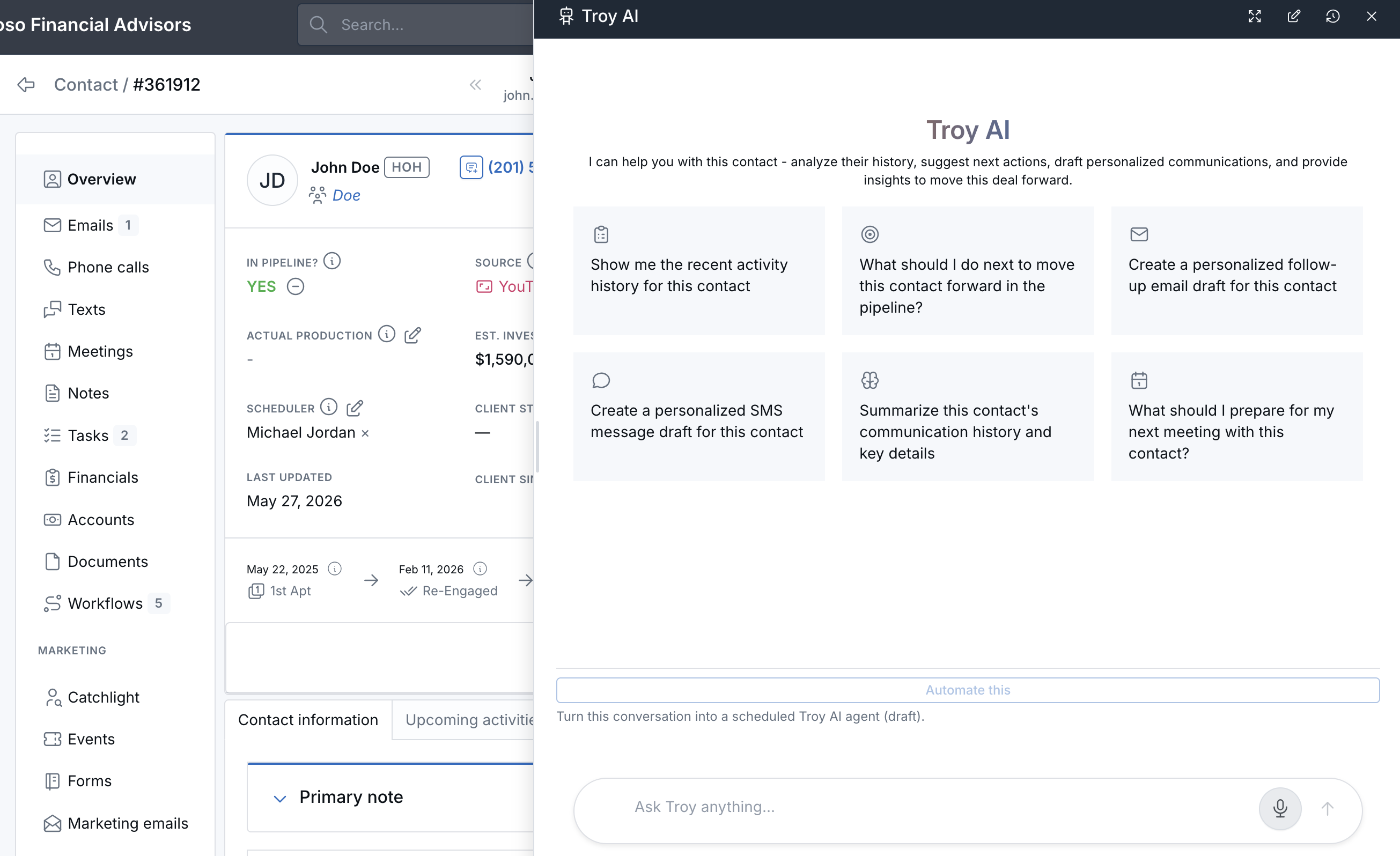Click the Contact breadcrumb link

coord(86,85)
